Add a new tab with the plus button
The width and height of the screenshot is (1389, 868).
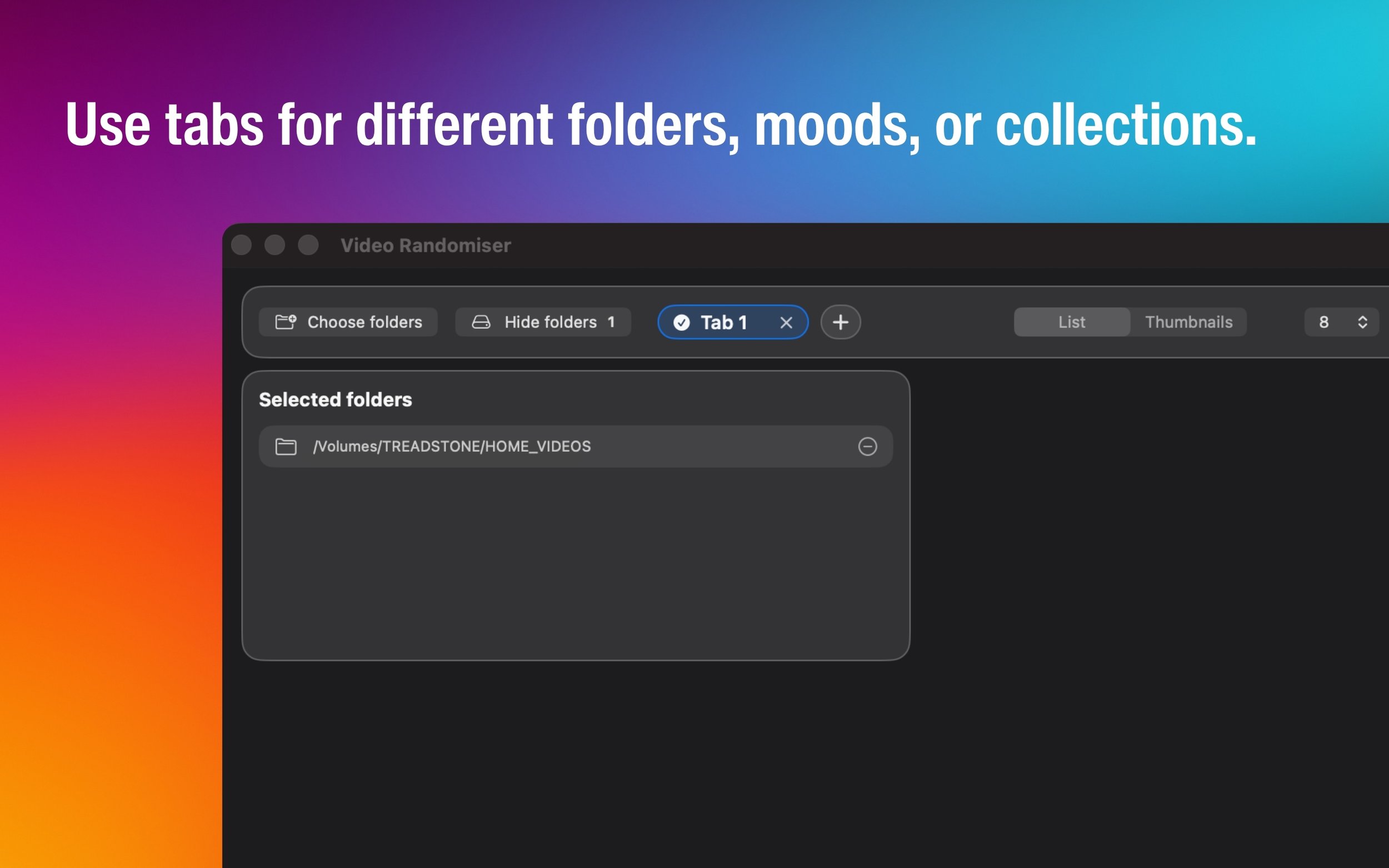pos(840,322)
